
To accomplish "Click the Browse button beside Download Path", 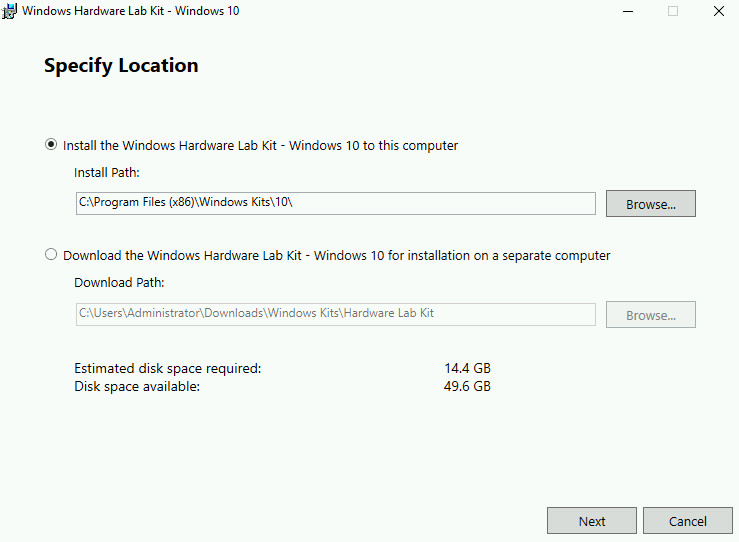I will (650, 315).
